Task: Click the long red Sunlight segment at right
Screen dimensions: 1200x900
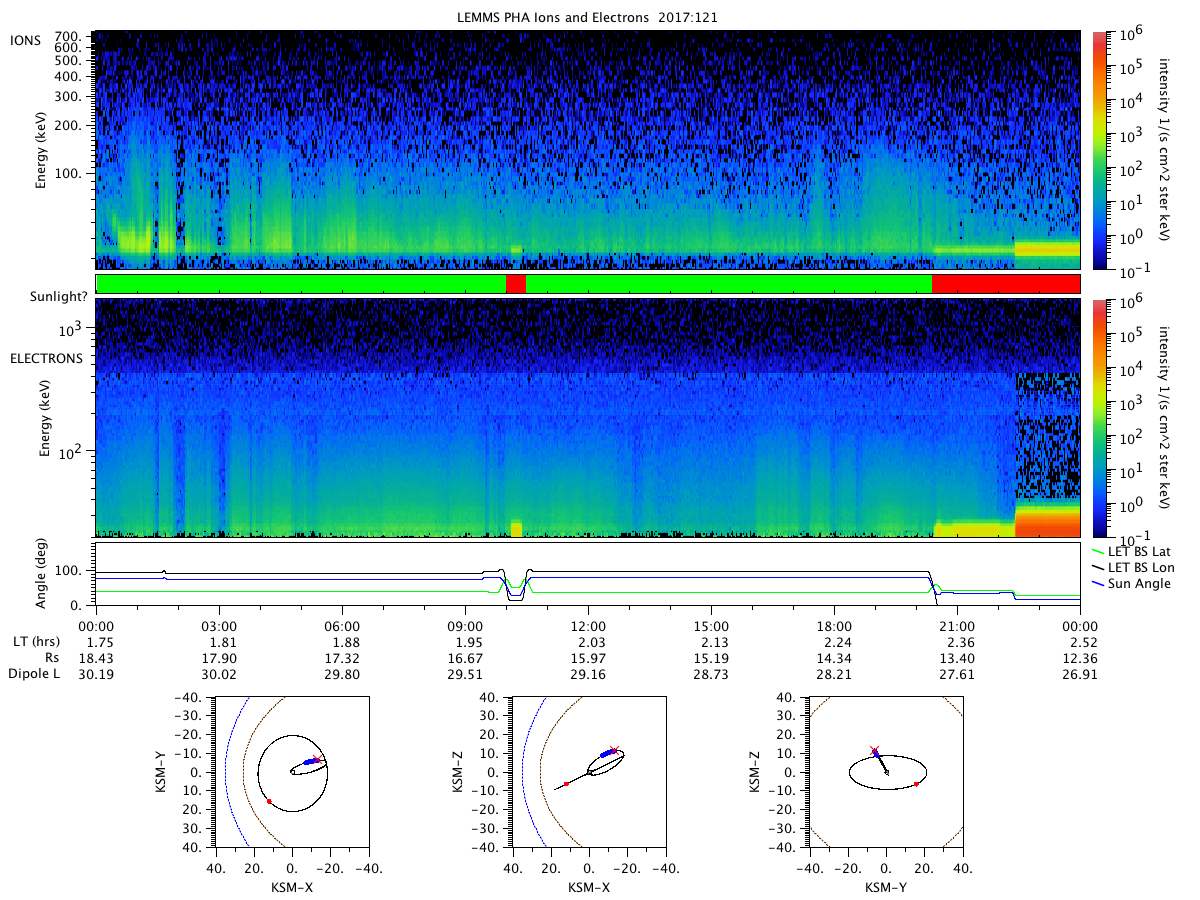Action: coord(1006,284)
